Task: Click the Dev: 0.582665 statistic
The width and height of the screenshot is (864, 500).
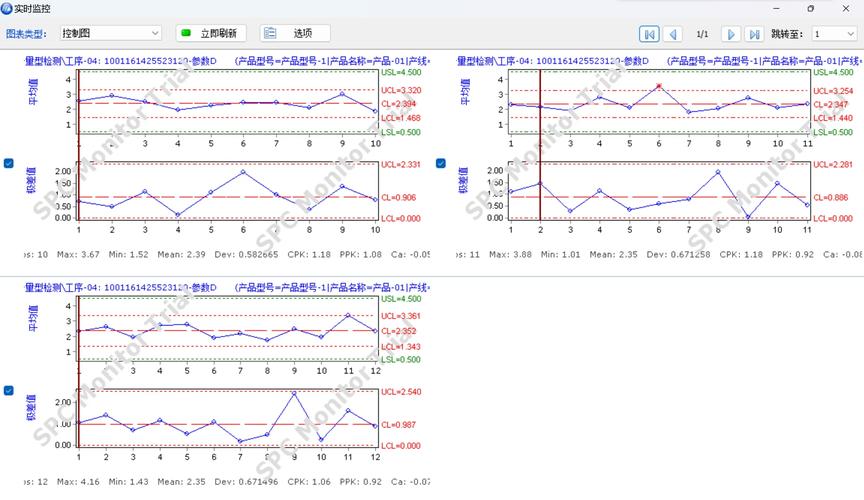Action: coord(246,255)
